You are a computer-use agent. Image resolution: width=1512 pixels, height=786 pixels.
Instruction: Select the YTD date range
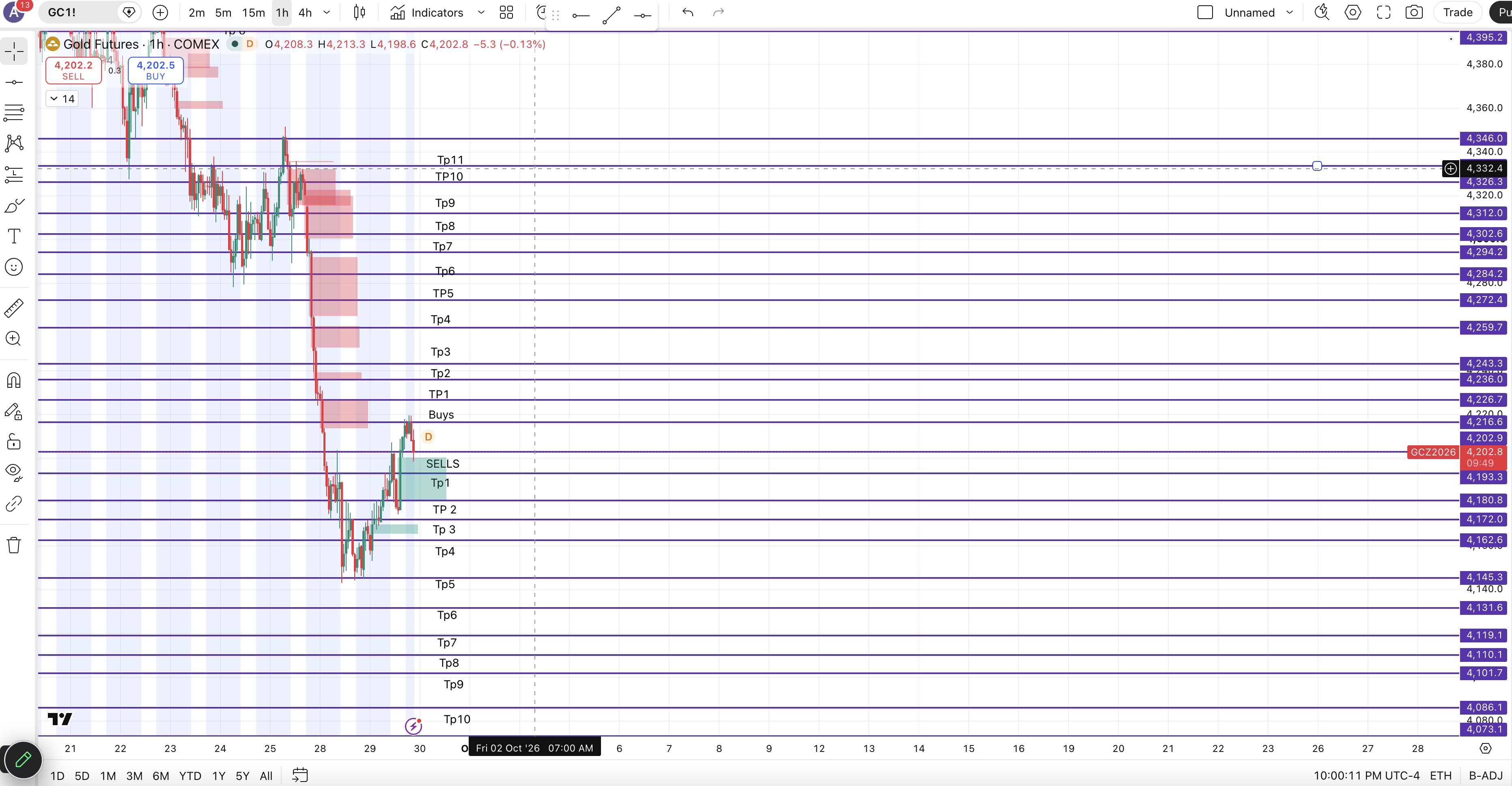click(190, 775)
